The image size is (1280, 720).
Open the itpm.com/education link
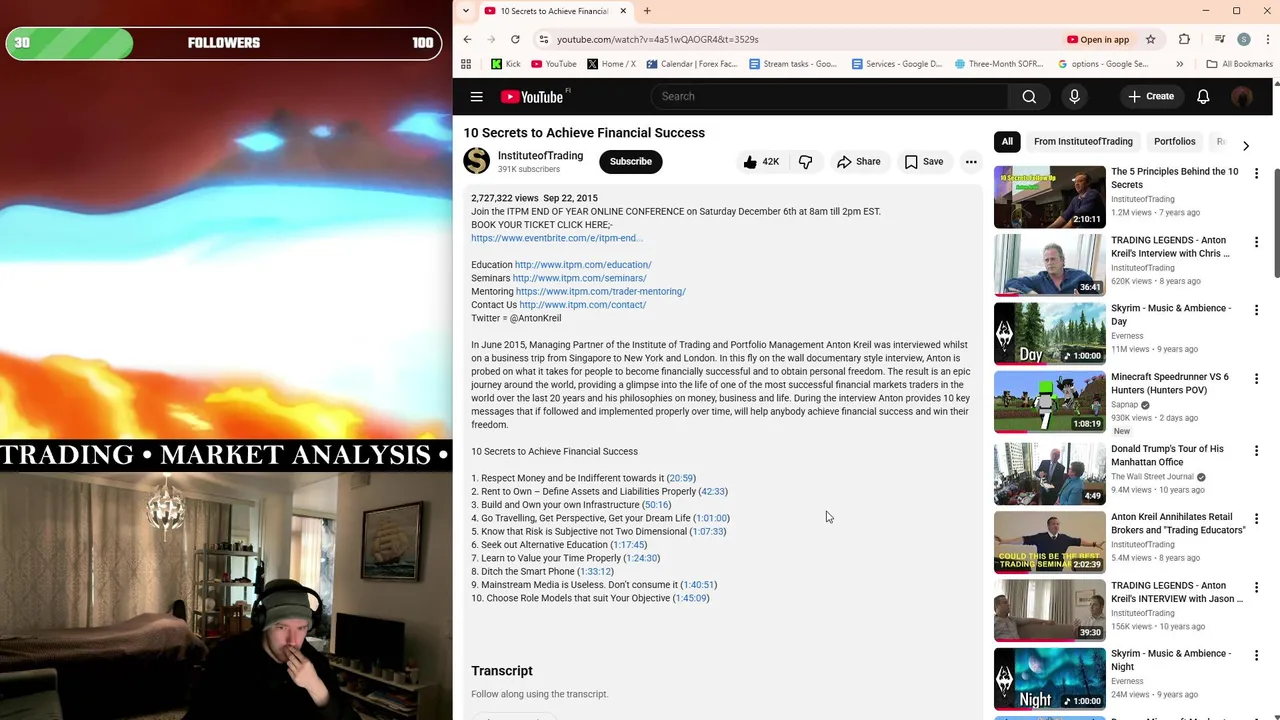(583, 265)
